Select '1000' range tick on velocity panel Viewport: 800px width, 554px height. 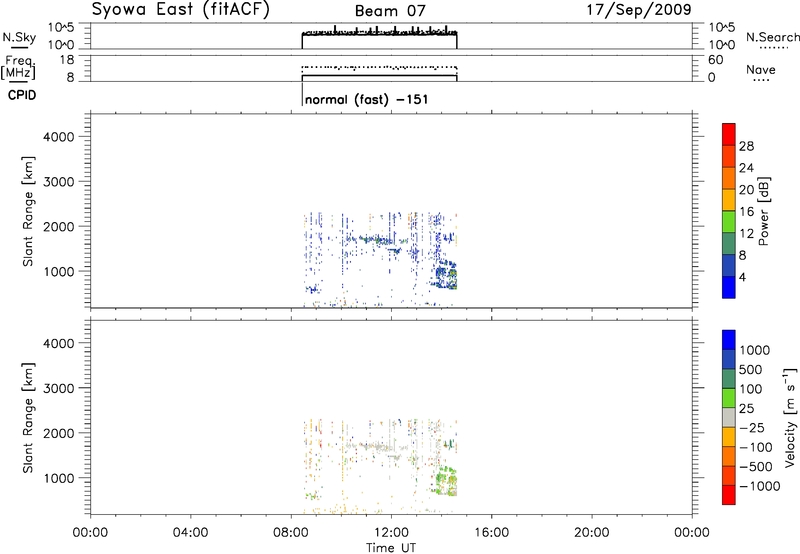click(x=59, y=478)
